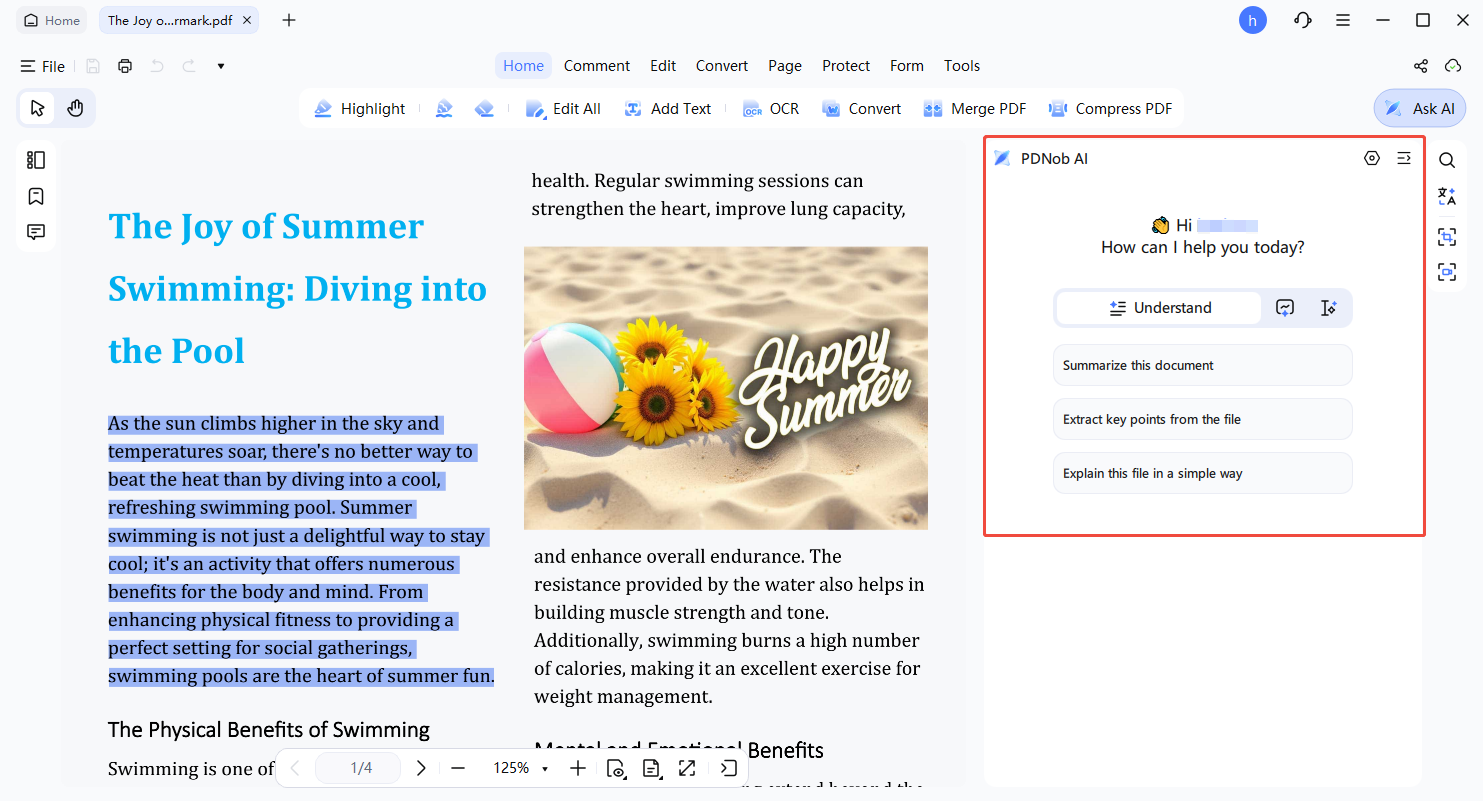Switch to the Understand mode
Viewport: 1483px width, 801px height.
click(1157, 307)
